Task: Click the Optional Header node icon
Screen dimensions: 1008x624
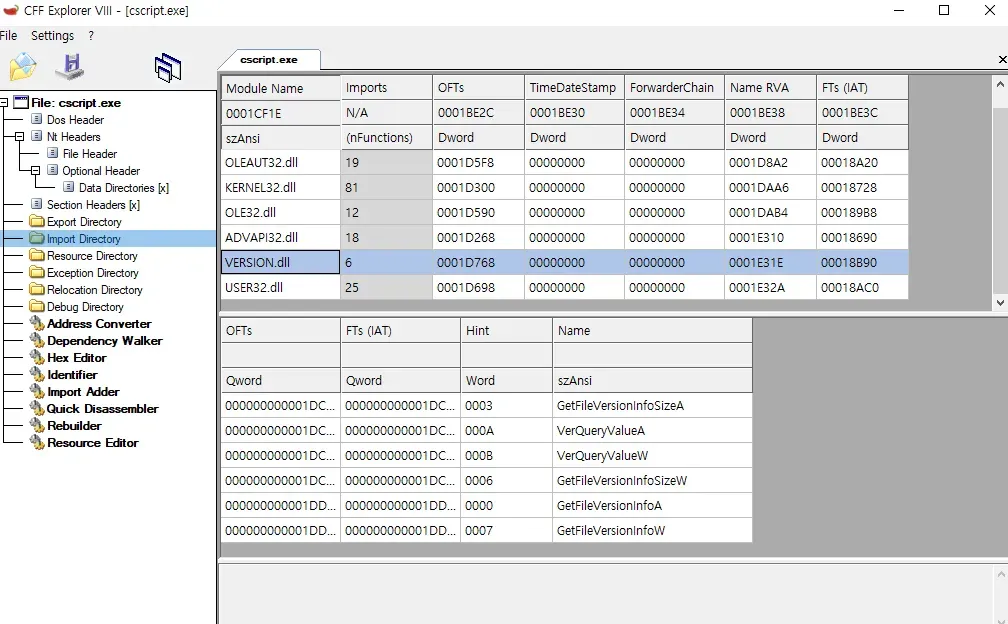Action: [53, 170]
